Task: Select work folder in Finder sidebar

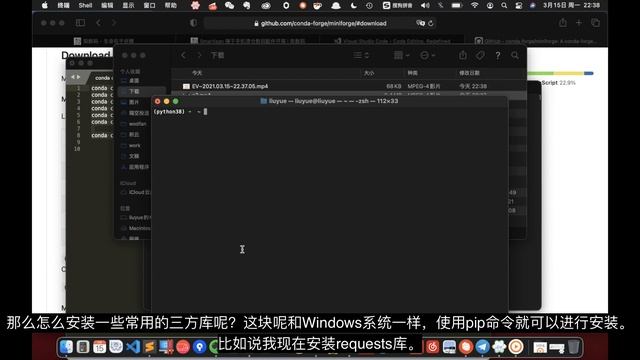Action: [135, 145]
